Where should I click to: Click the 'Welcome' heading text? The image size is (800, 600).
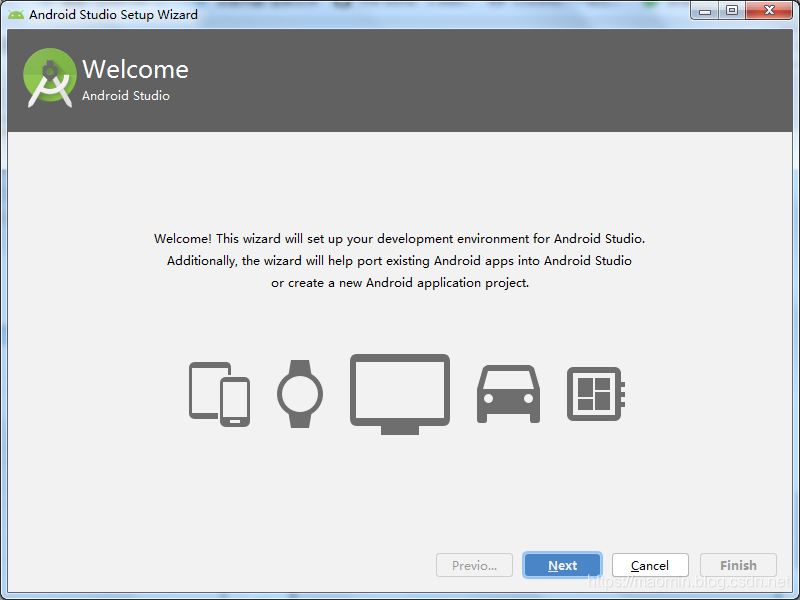(135, 69)
